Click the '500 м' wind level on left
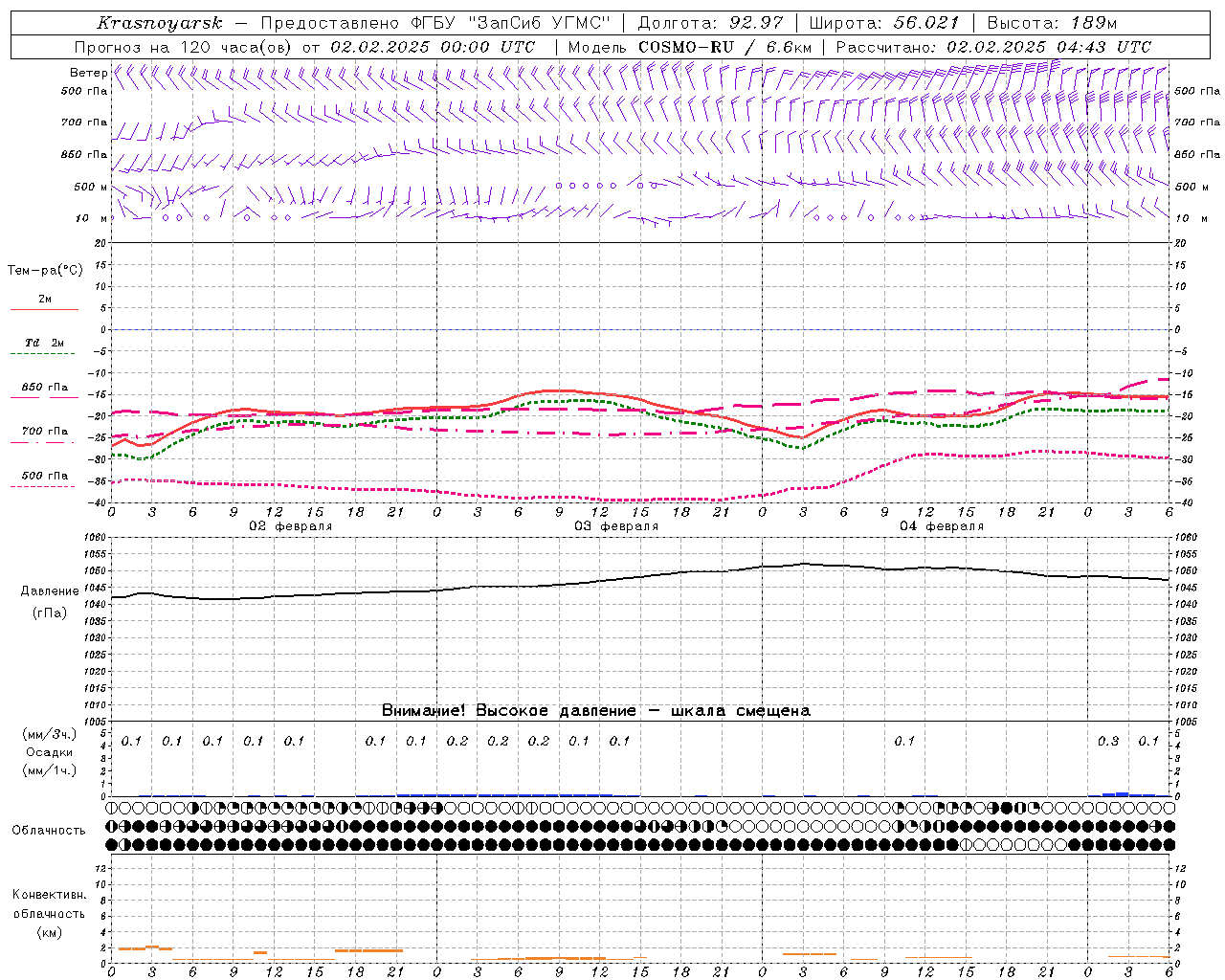 pyautogui.click(x=91, y=187)
